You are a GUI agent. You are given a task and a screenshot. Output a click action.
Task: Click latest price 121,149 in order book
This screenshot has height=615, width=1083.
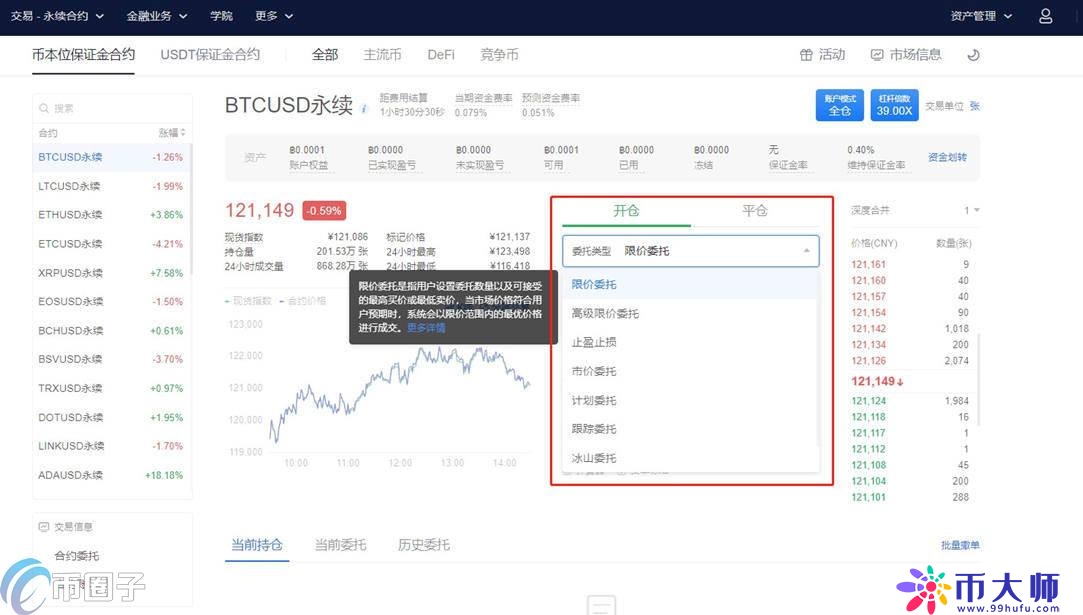tap(877, 381)
